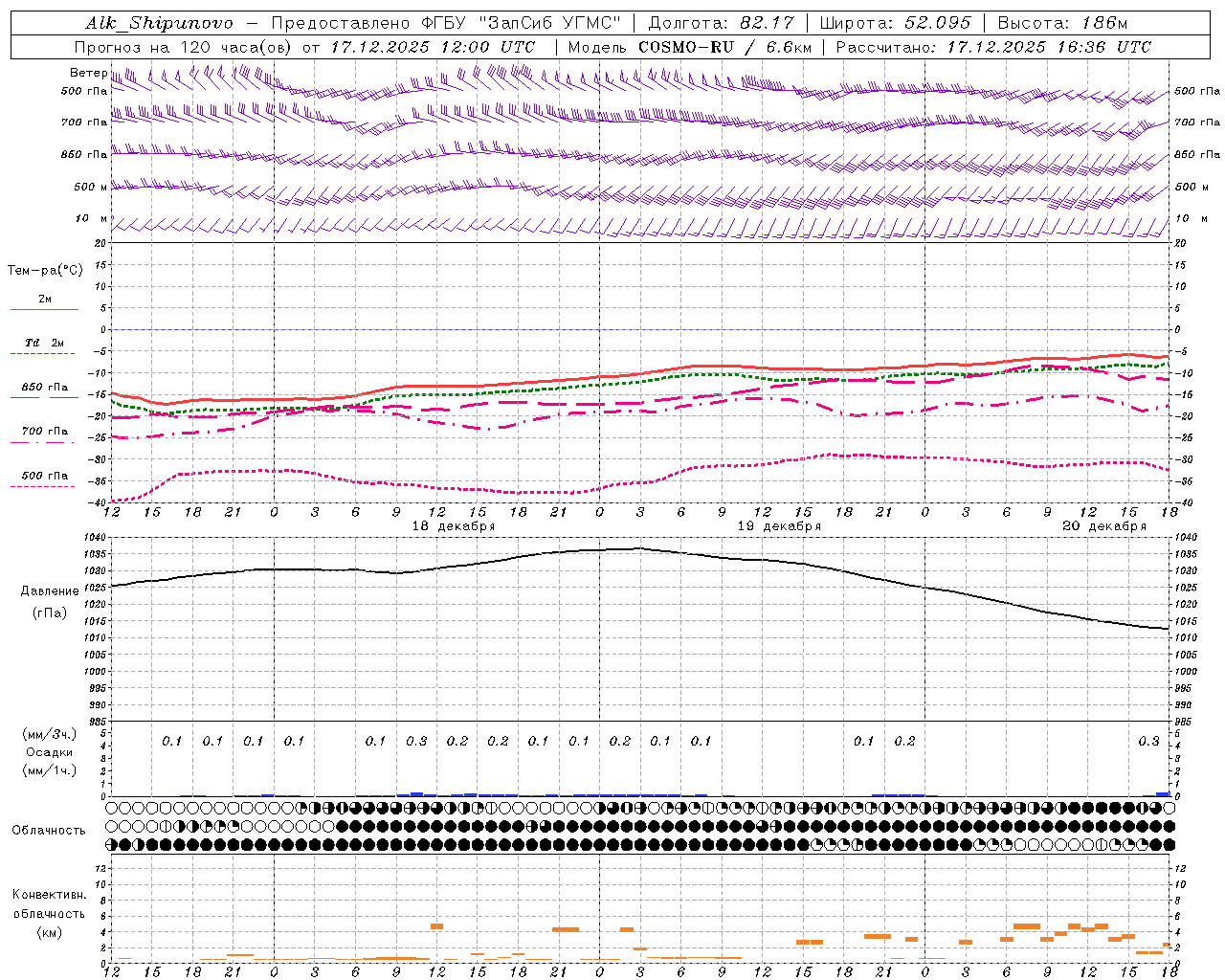Click 985 on the left pressure axis
This screenshot has height=980, width=1225.
(96, 722)
